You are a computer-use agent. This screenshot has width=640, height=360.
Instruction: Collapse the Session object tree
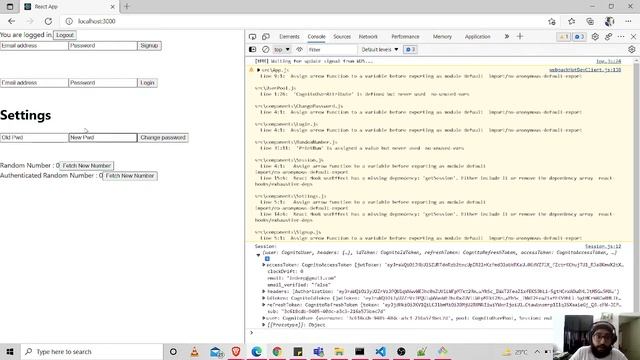coord(258,255)
